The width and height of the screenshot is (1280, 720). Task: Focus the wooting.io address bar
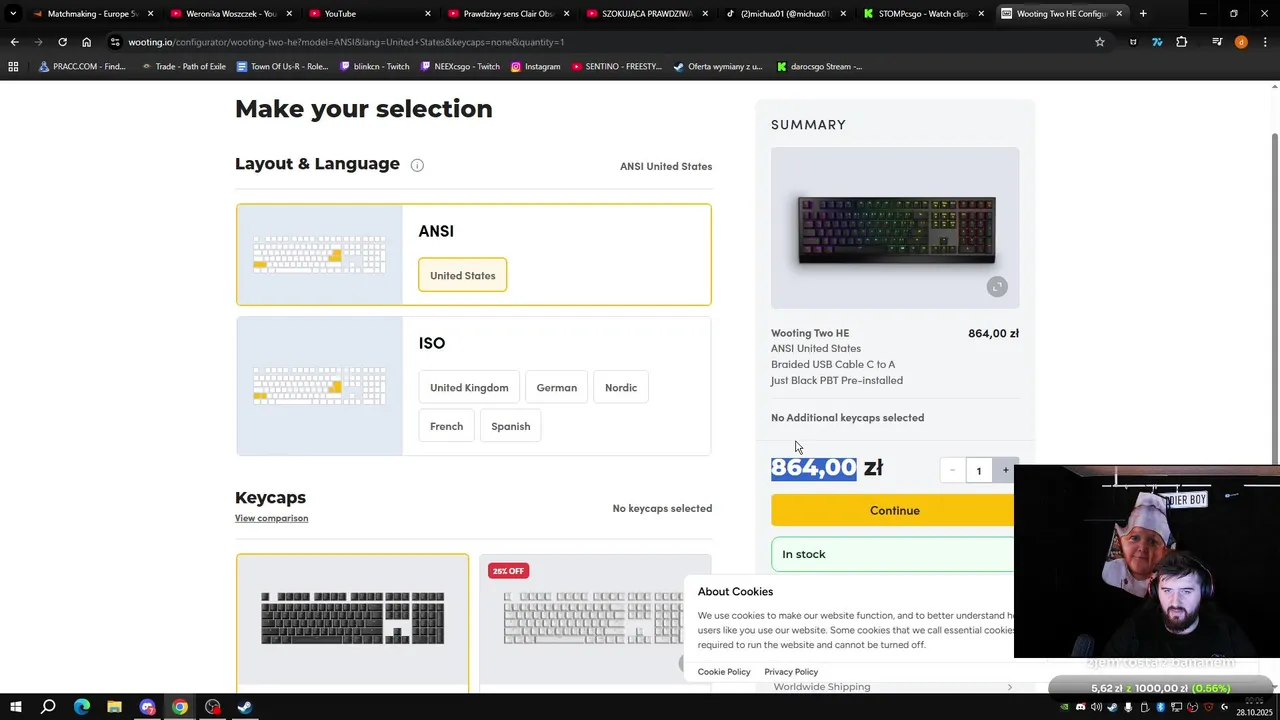coord(600,42)
